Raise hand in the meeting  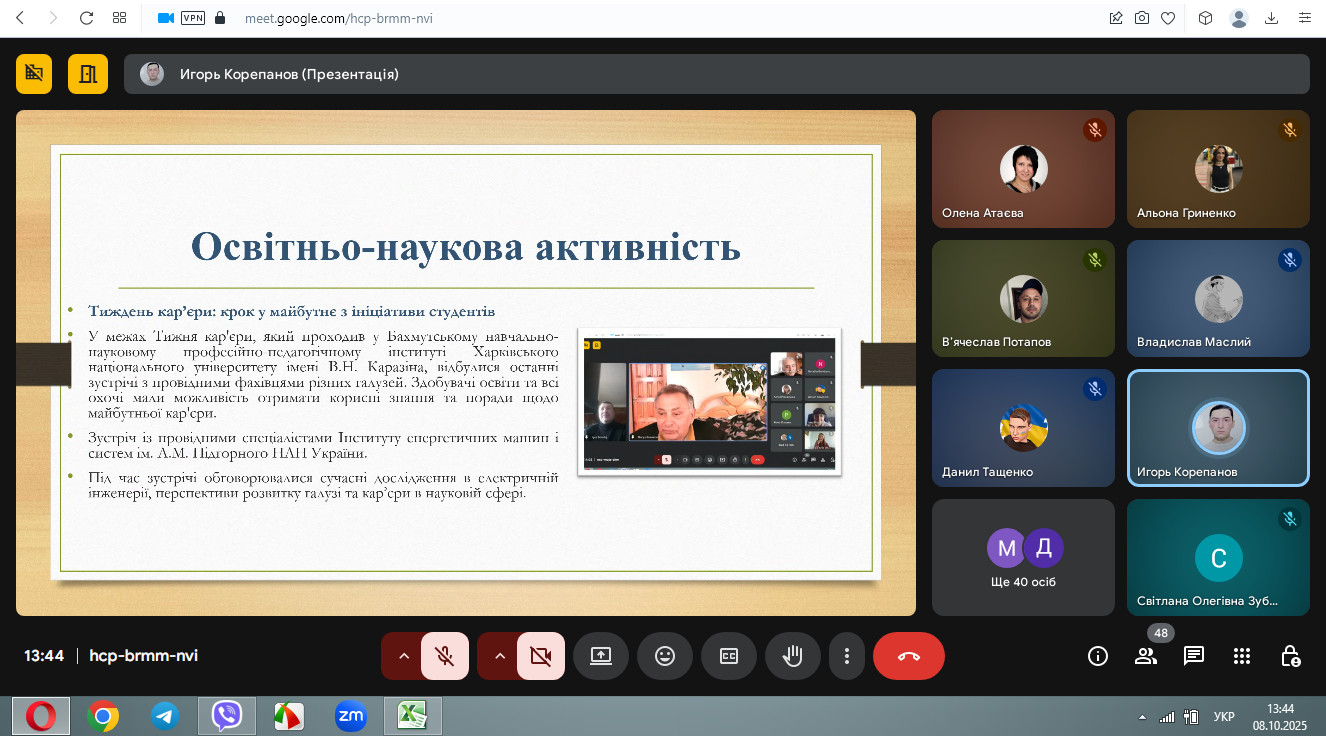[x=793, y=656]
